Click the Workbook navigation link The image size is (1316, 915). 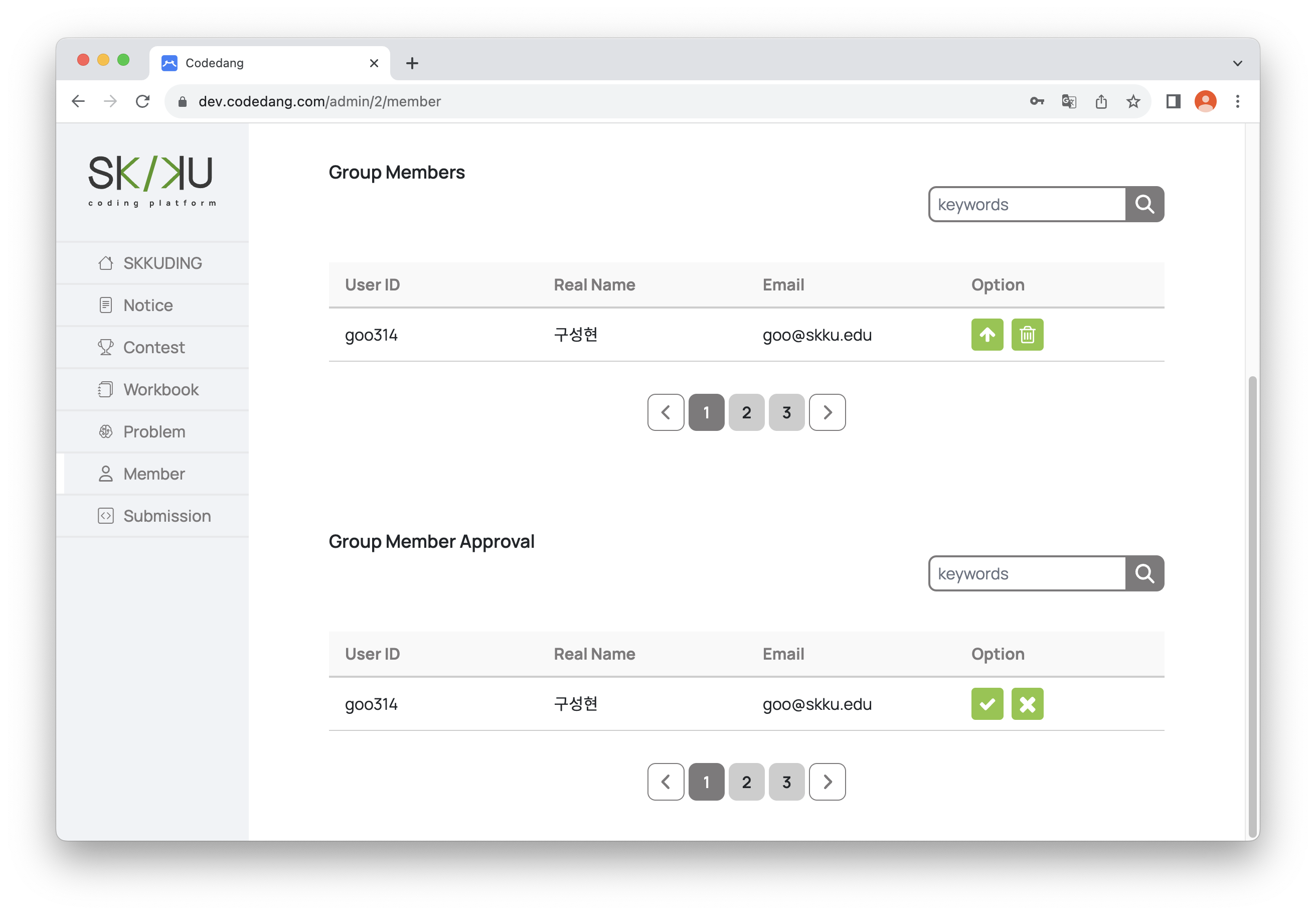(x=160, y=390)
